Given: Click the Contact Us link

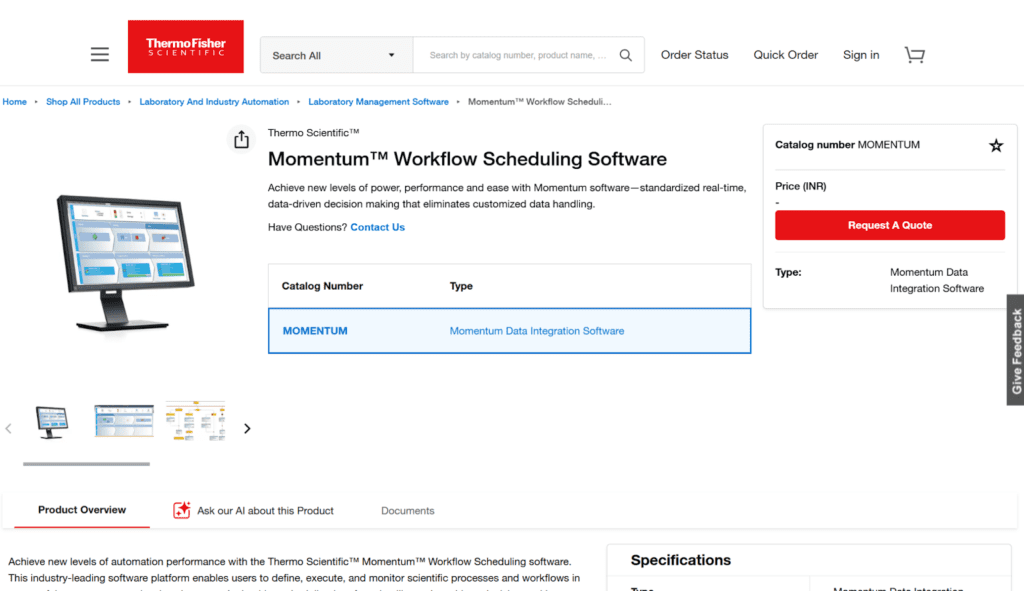Looking at the screenshot, I should [x=377, y=227].
